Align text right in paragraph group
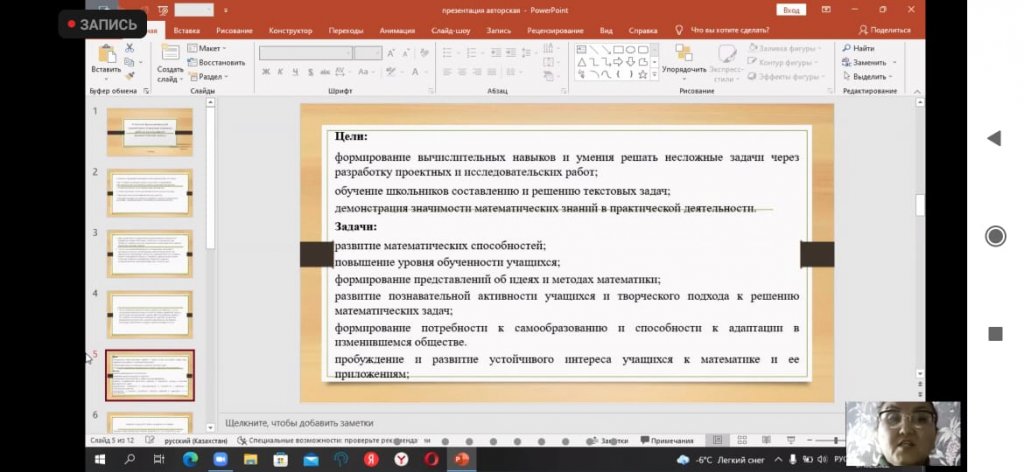This screenshot has height=472, width=1024. tap(477, 72)
